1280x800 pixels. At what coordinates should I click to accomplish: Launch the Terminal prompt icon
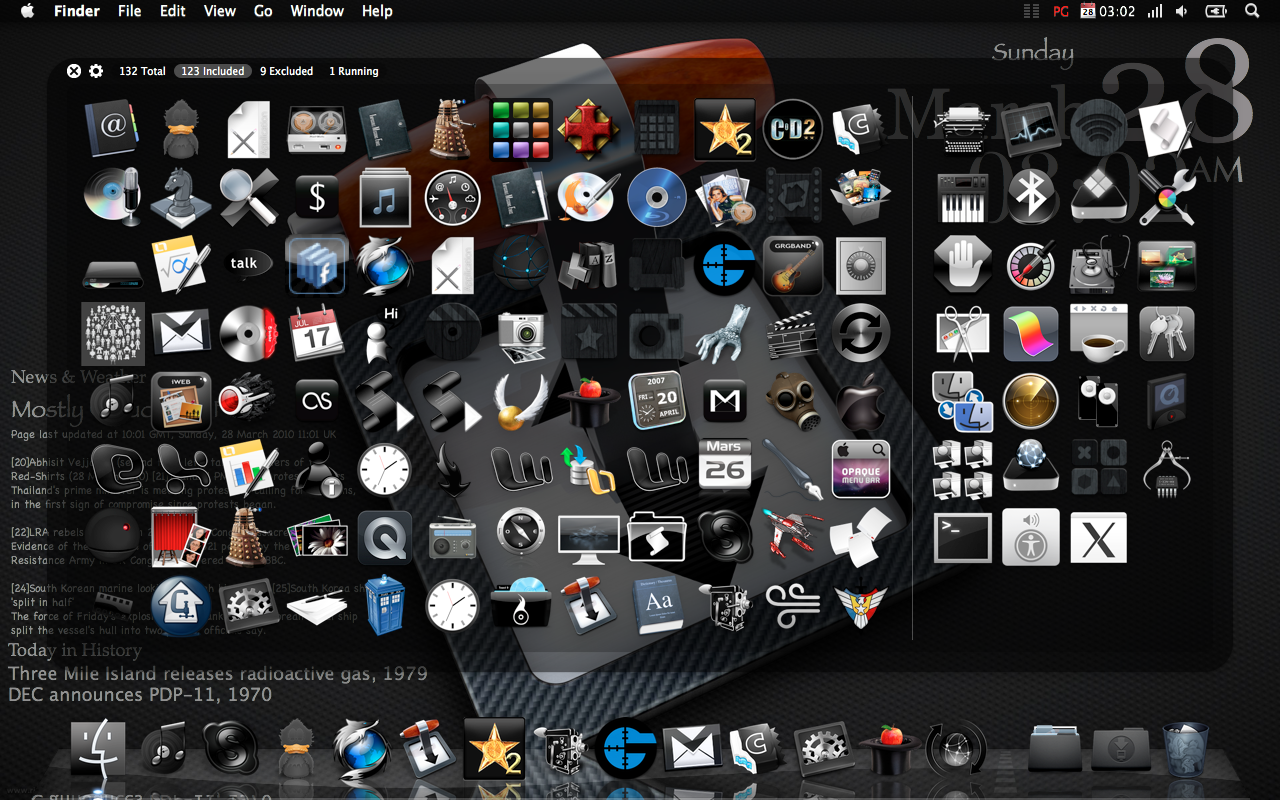click(962, 538)
